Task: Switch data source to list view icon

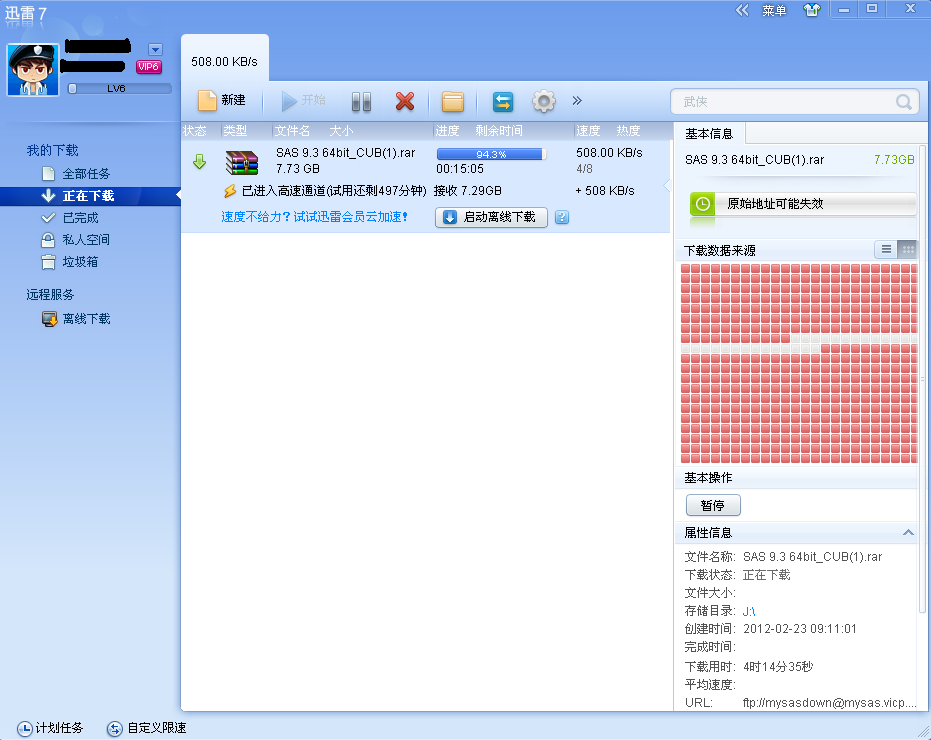Action: pyautogui.click(x=886, y=249)
